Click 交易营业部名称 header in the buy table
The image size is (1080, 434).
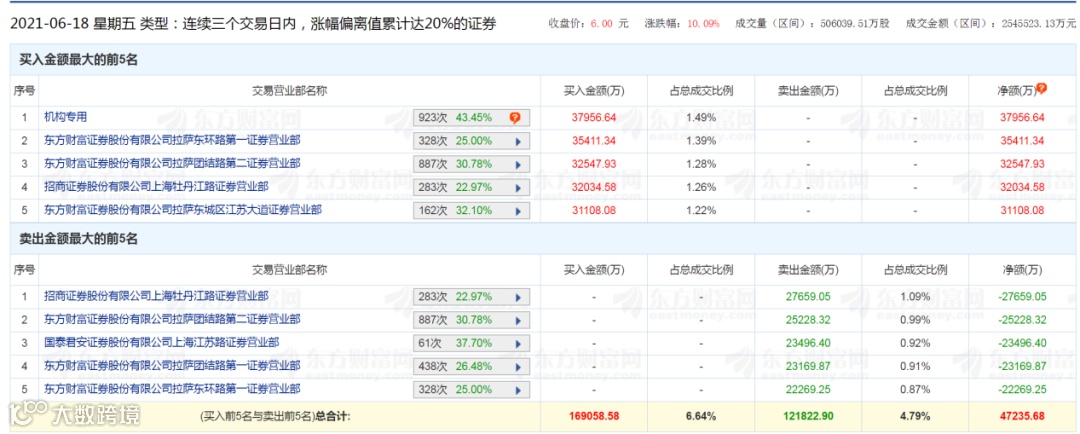point(288,90)
